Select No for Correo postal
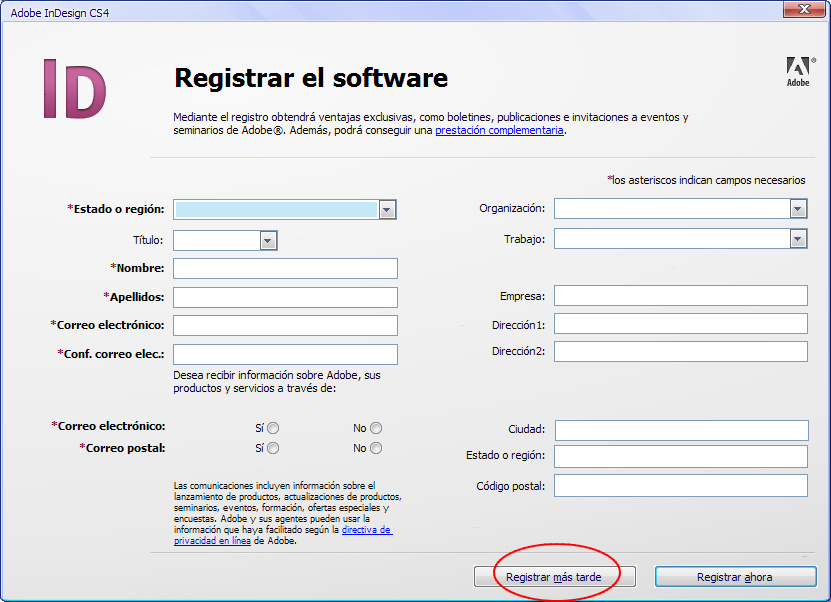831x602 pixels. coord(376,448)
